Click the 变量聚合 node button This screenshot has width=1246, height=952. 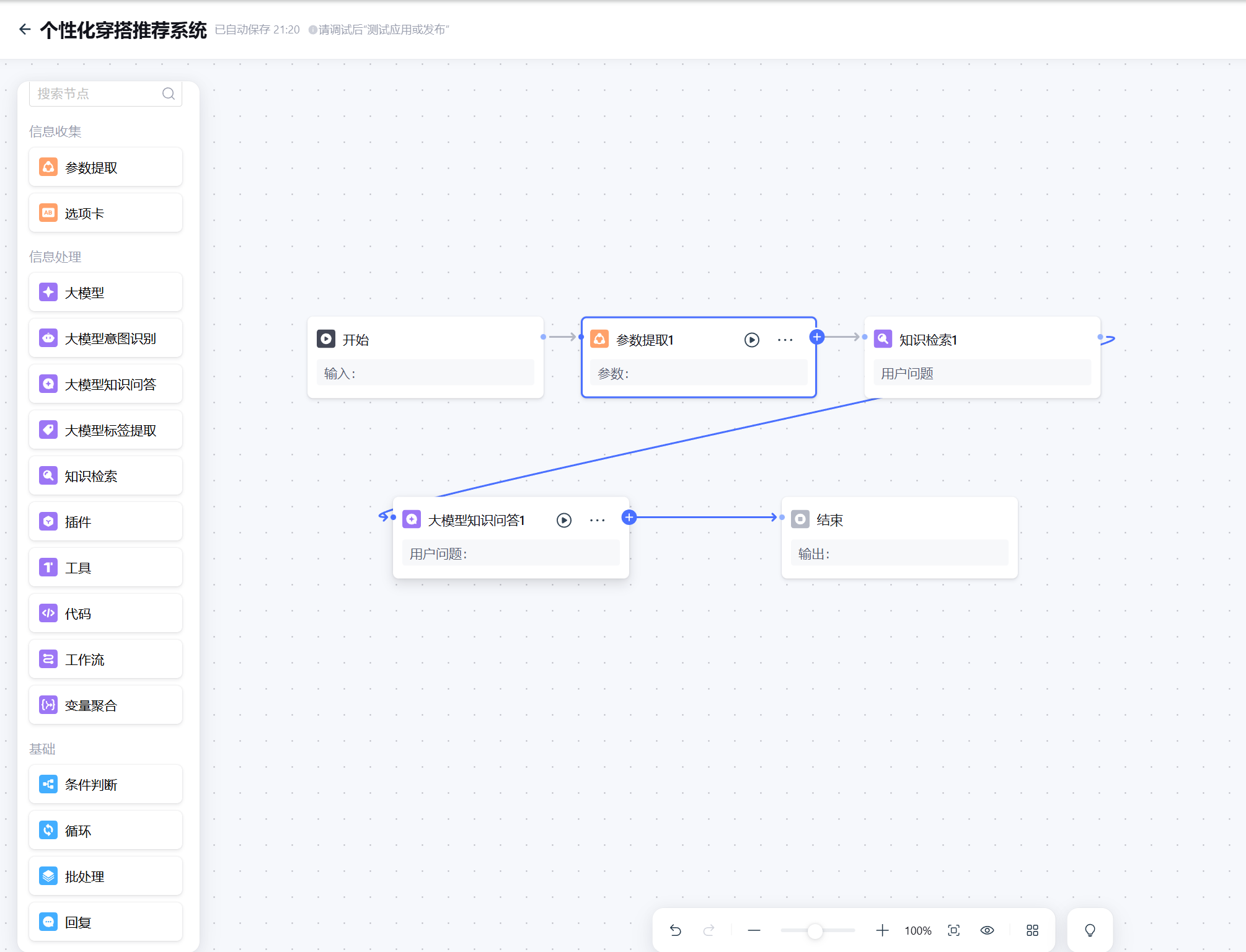(x=105, y=705)
